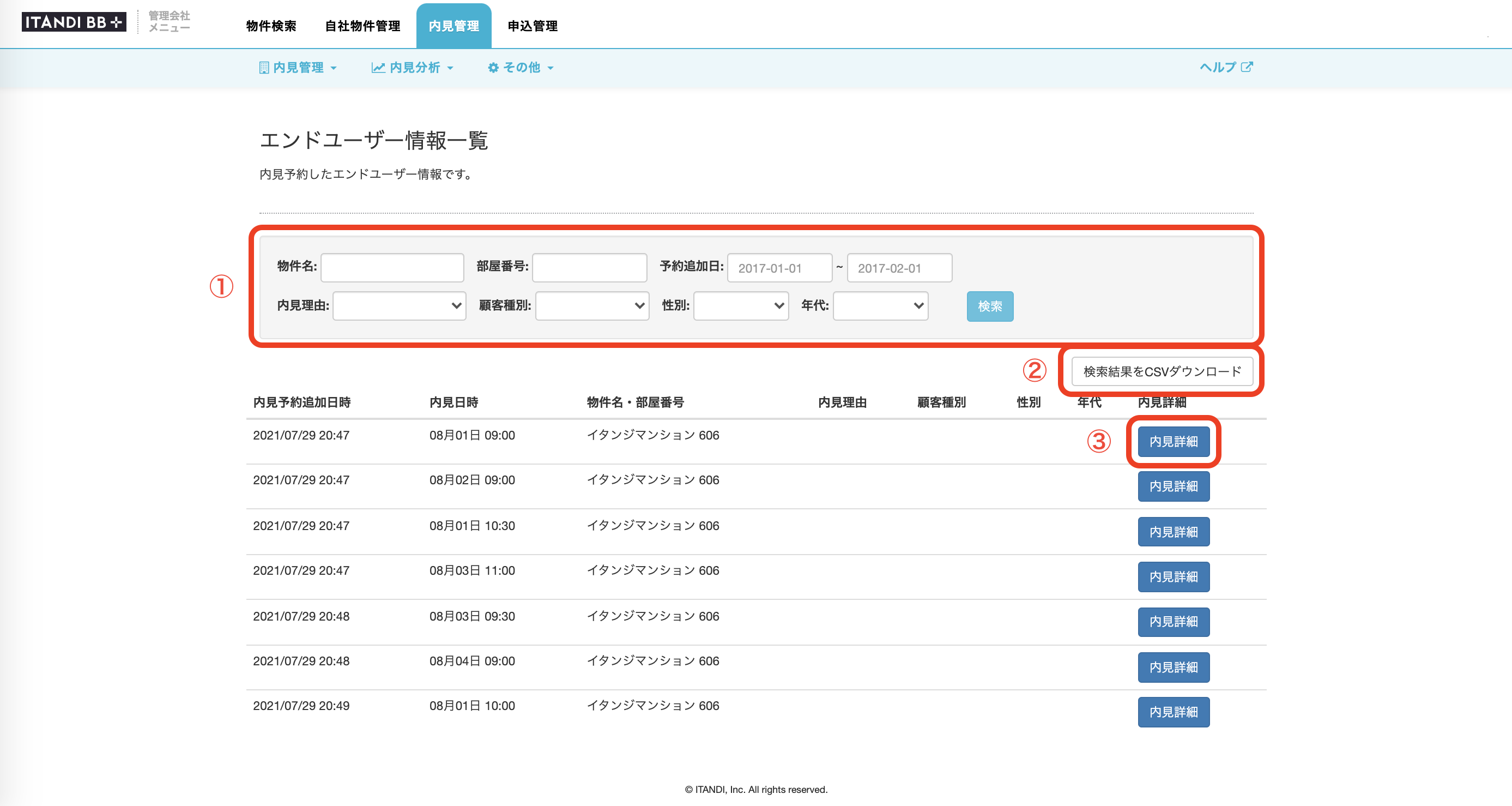Click the building icon beside 内見管理 submenu
The width and height of the screenshot is (1512, 806).
click(x=264, y=68)
